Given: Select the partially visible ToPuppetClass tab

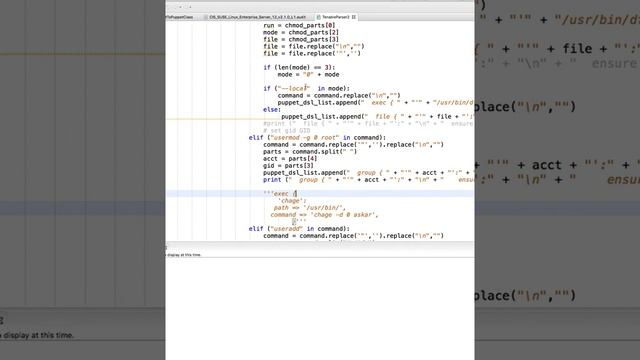Looking at the screenshot, I should click(180, 17).
